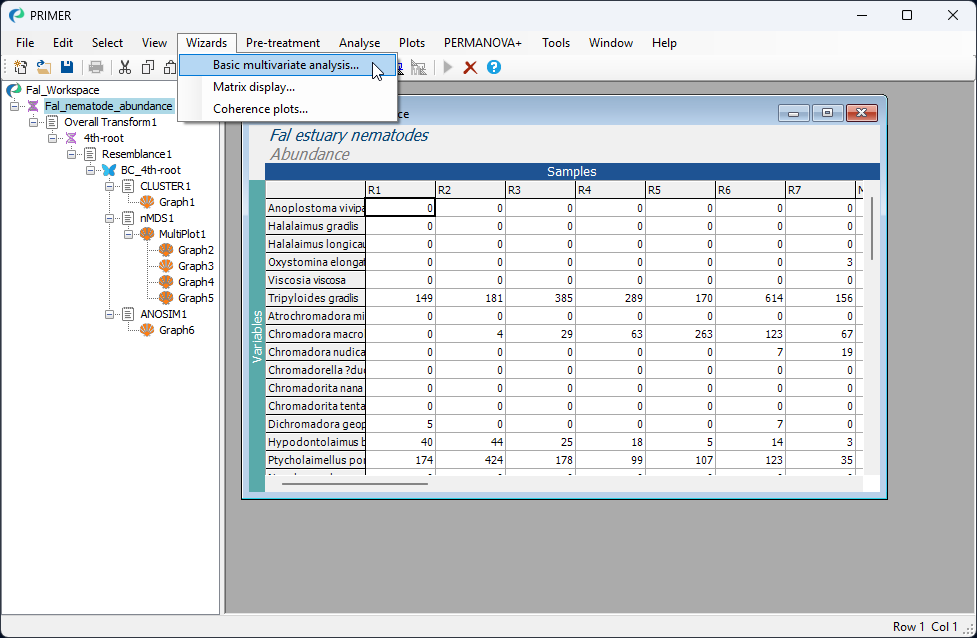Open a file using the Open toolbar icon

[42, 67]
